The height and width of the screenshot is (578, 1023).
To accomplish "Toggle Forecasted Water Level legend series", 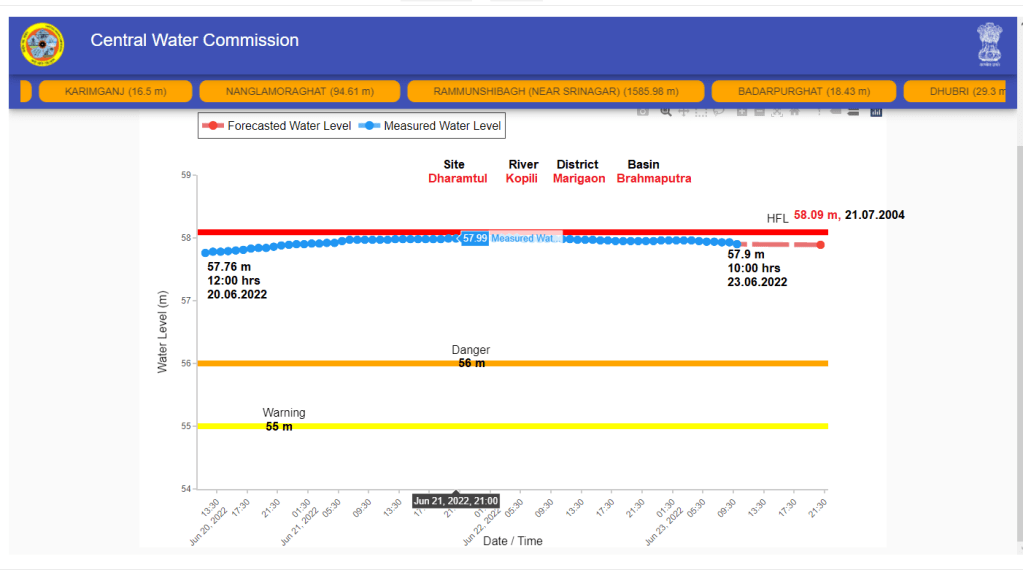I will (x=276, y=126).
